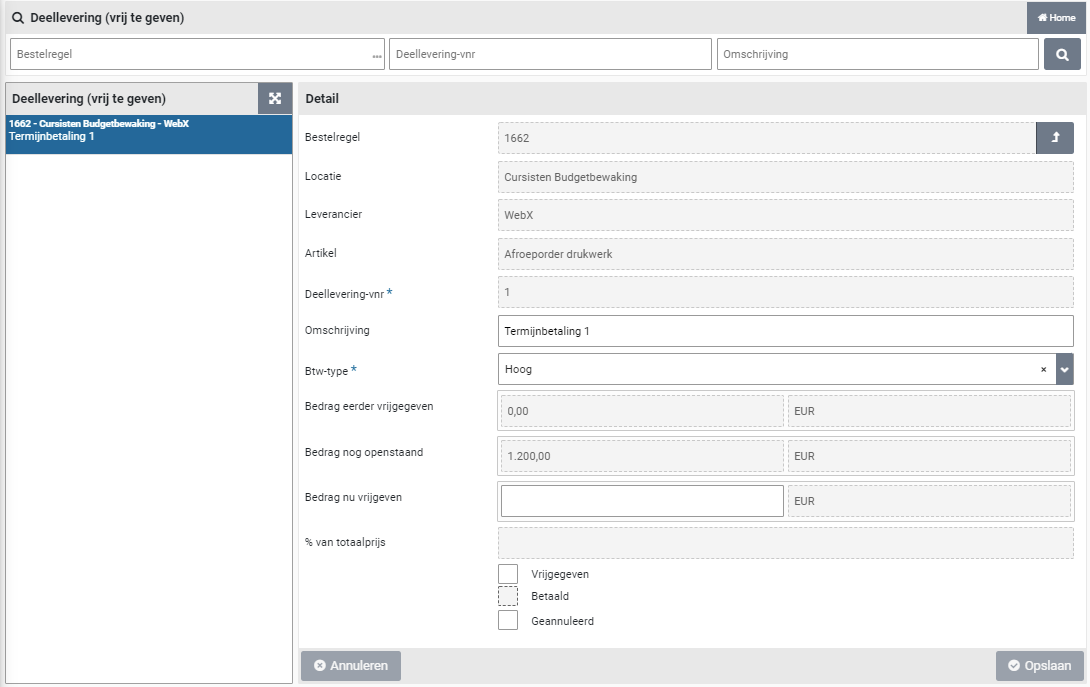
Task: Tick the Vrijgegeven checkbox
Action: point(508,574)
